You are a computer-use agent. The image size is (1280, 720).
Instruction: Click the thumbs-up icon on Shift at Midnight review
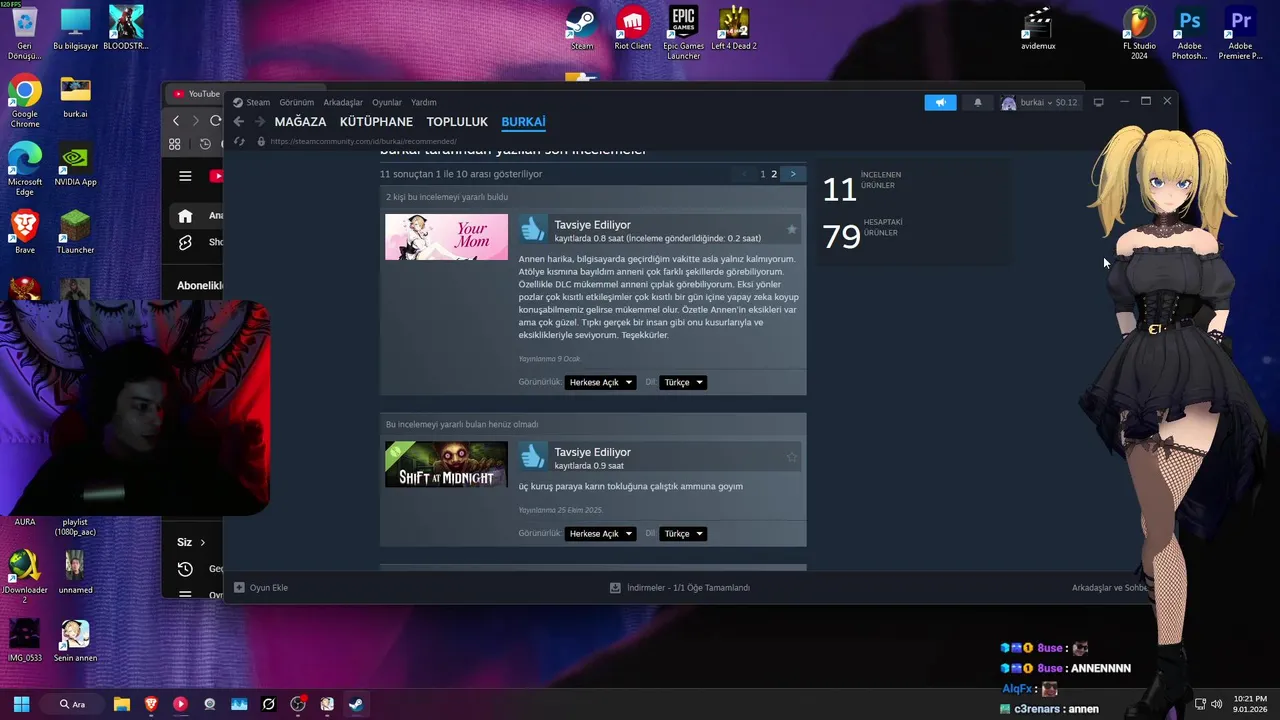click(x=533, y=456)
